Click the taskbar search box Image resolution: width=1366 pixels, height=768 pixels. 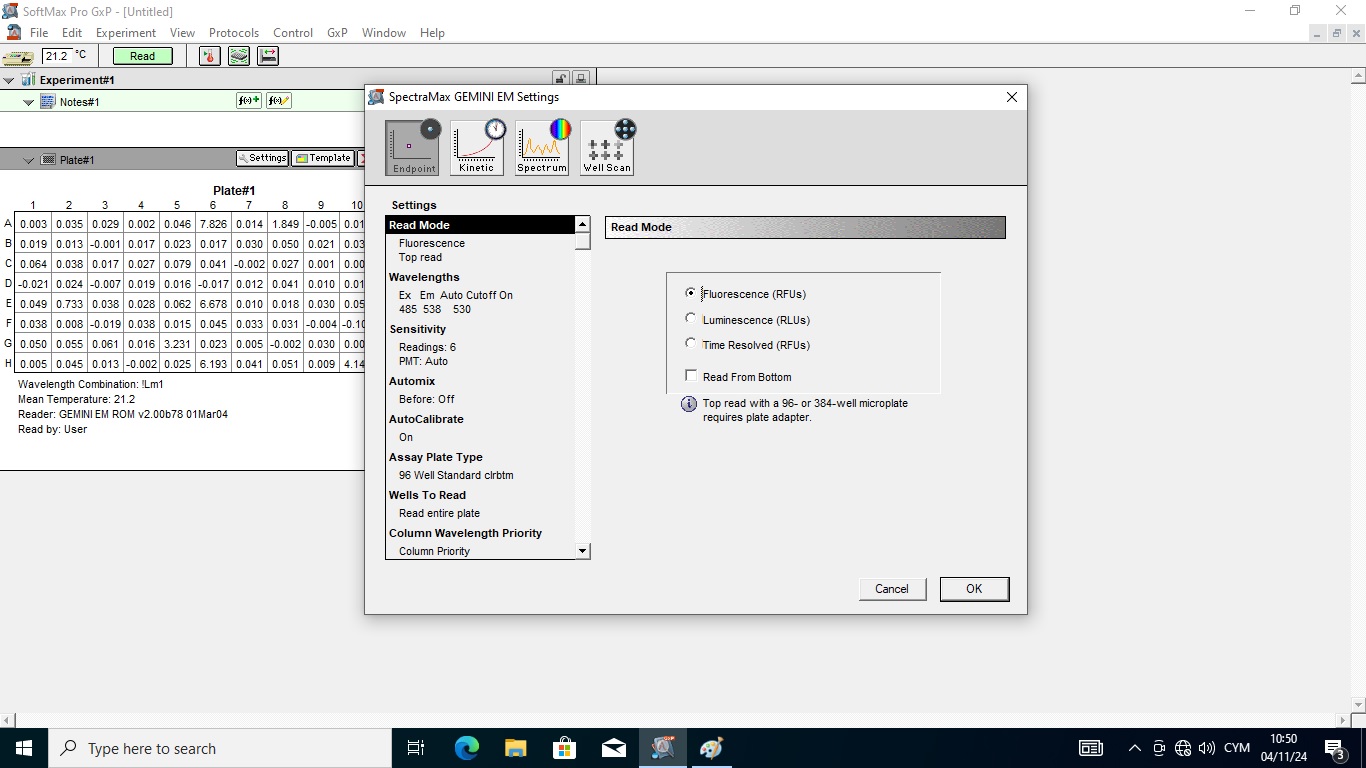pos(220,748)
